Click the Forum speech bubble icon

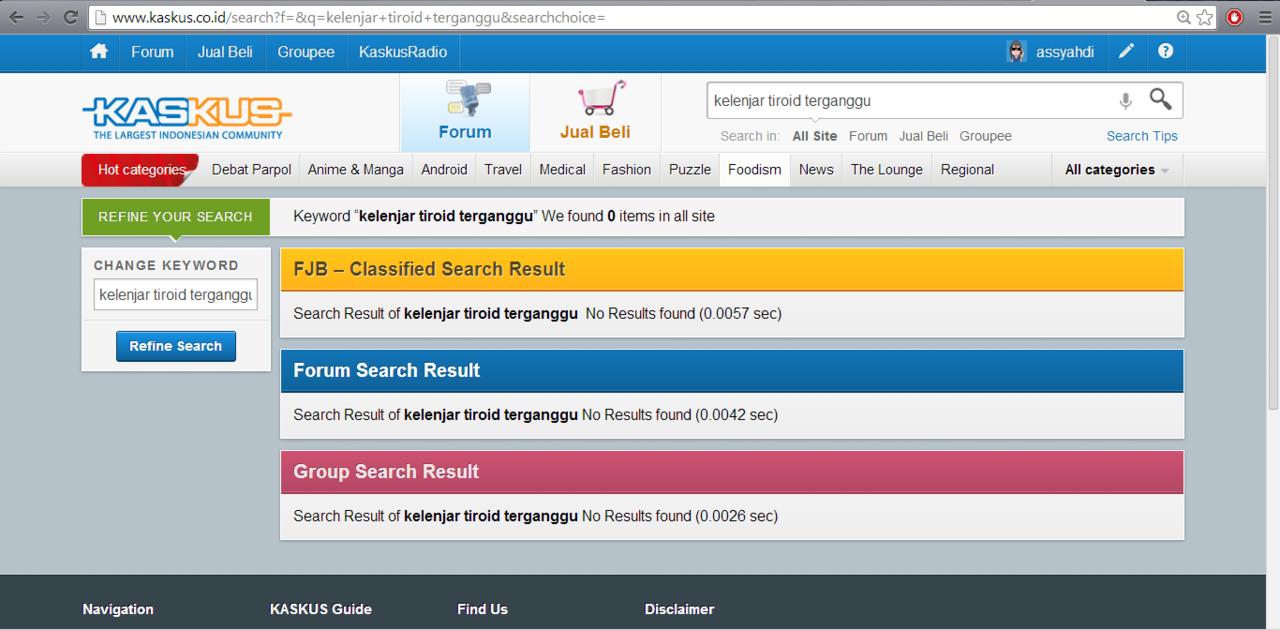467,99
